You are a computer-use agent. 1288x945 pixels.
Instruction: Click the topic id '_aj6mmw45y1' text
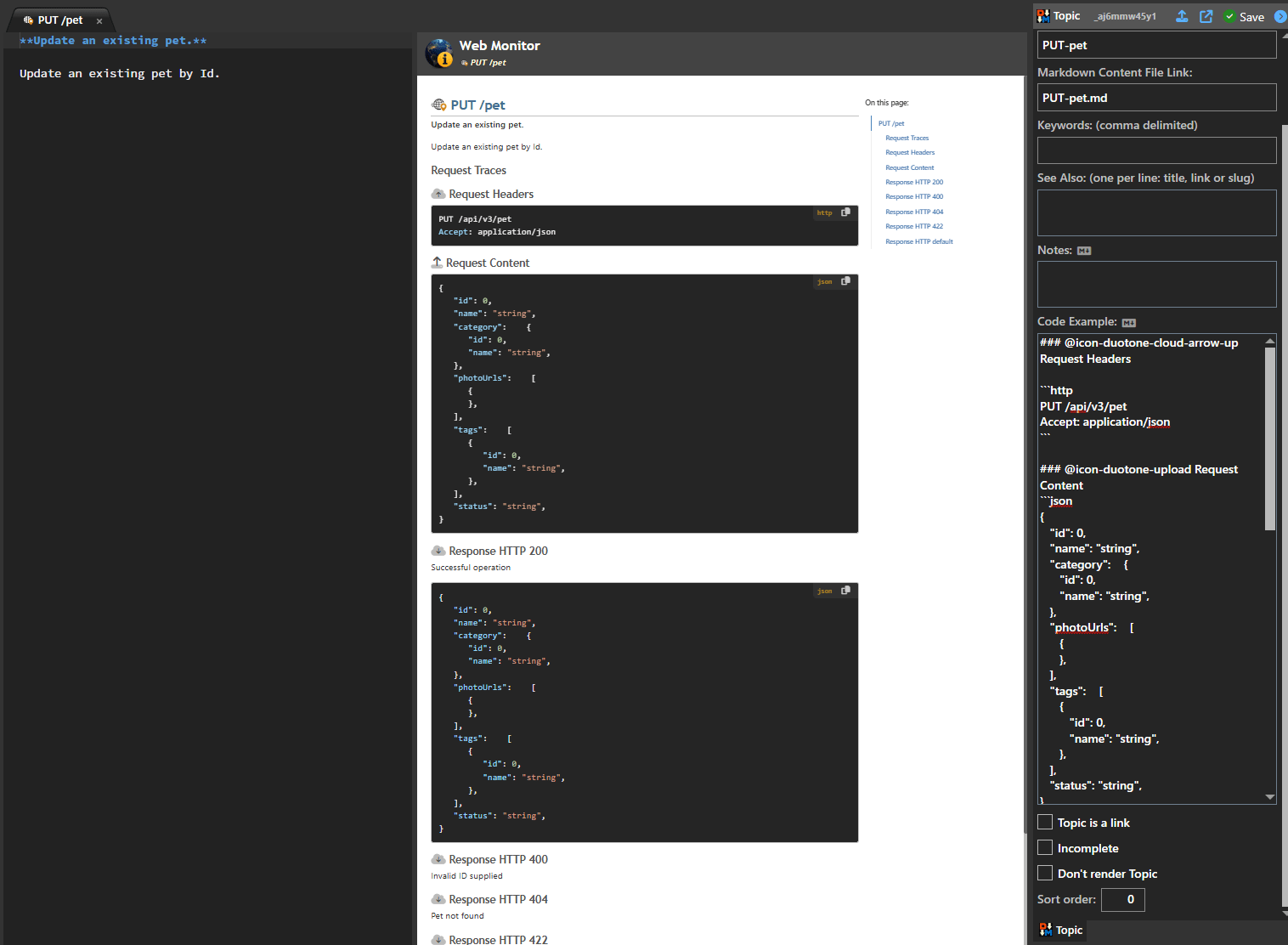(x=1125, y=16)
